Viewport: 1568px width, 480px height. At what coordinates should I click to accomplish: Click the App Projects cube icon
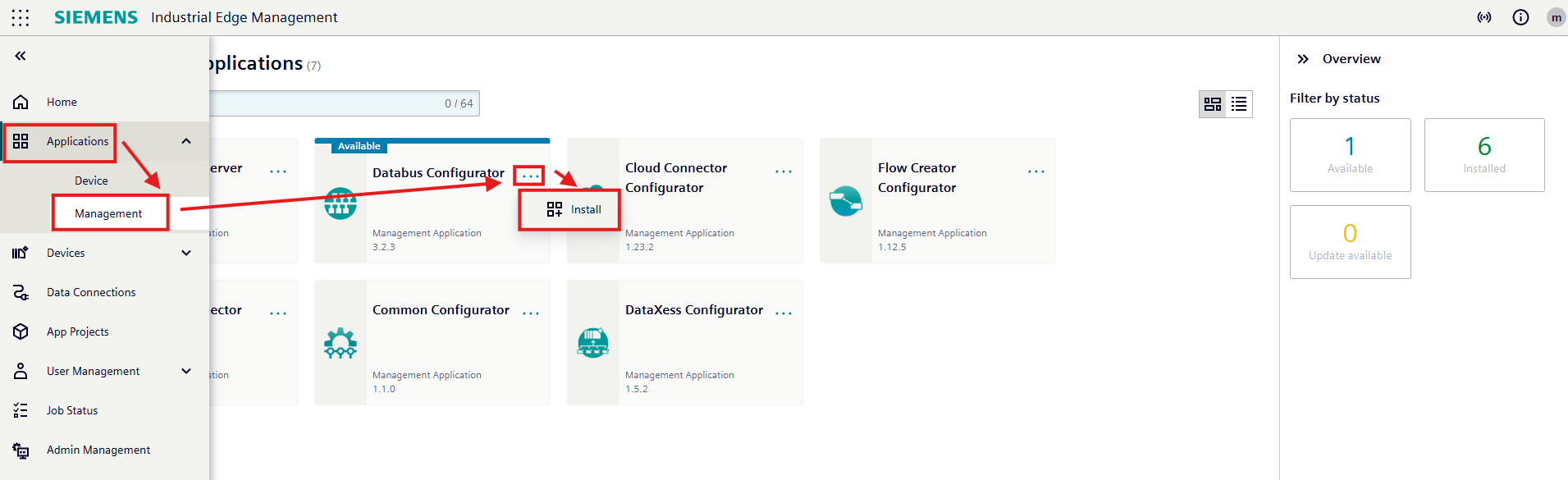coord(21,331)
